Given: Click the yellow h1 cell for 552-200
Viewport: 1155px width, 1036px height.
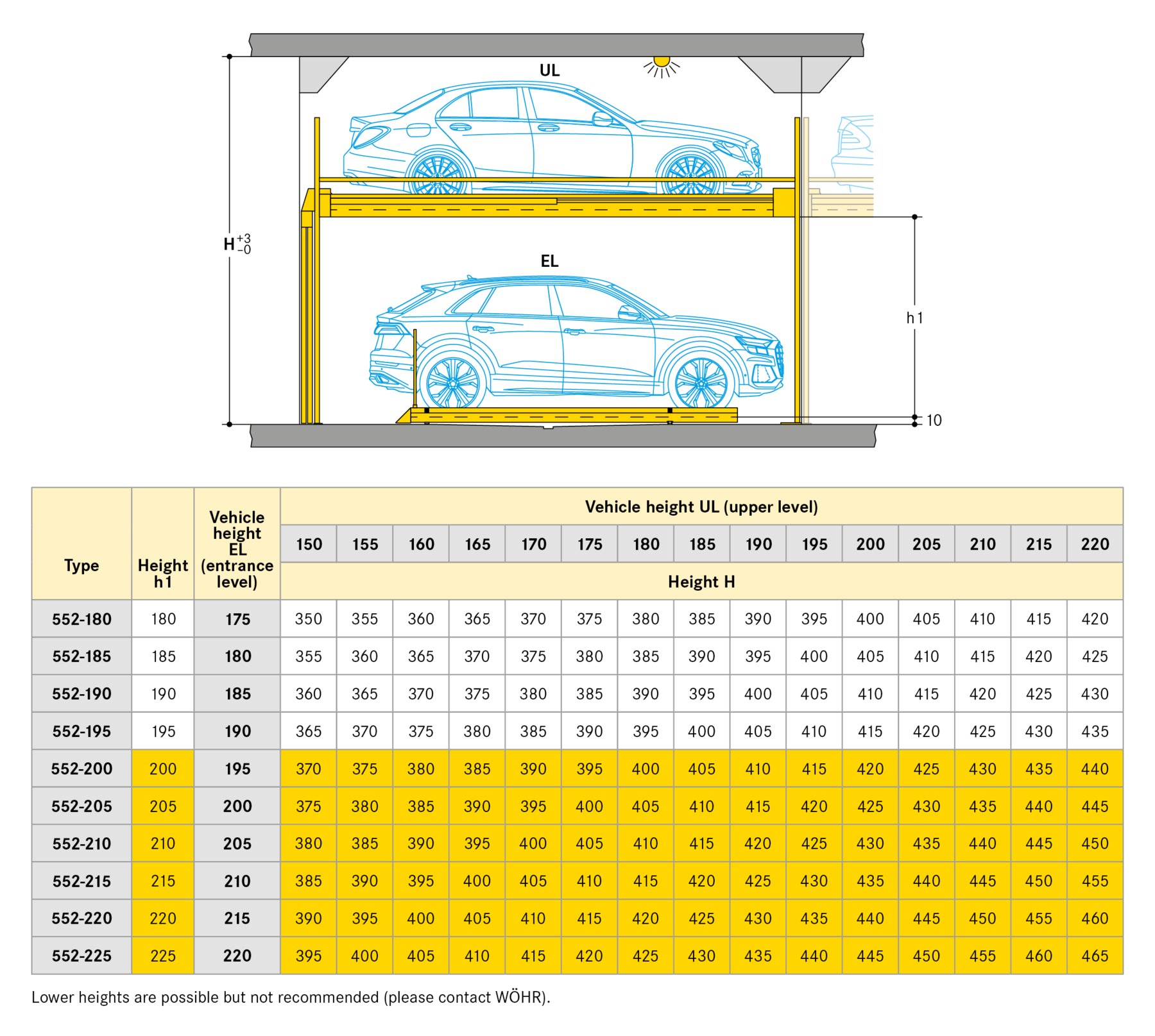Looking at the screenshot, I should [x=163, y=769].
